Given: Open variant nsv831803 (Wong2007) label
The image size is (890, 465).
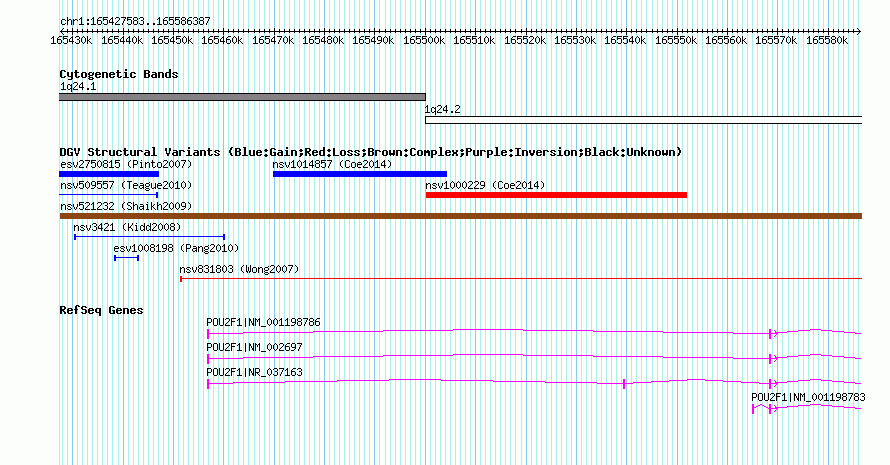Looking at the screenshot, I should point(239,269).
